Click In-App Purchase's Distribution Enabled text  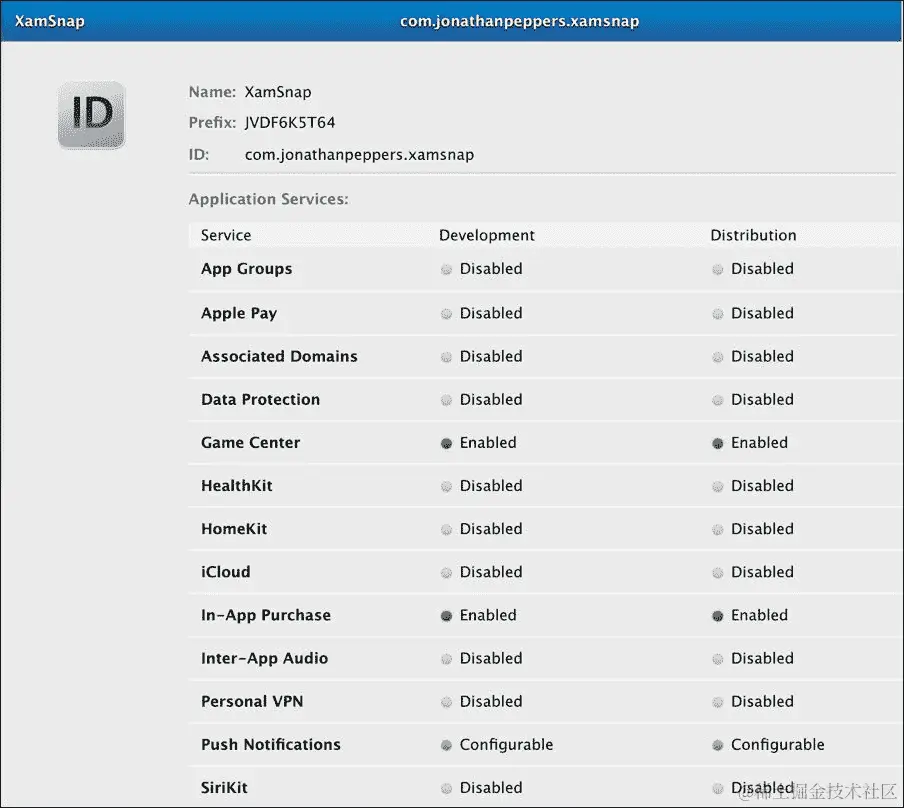(759, 615)
